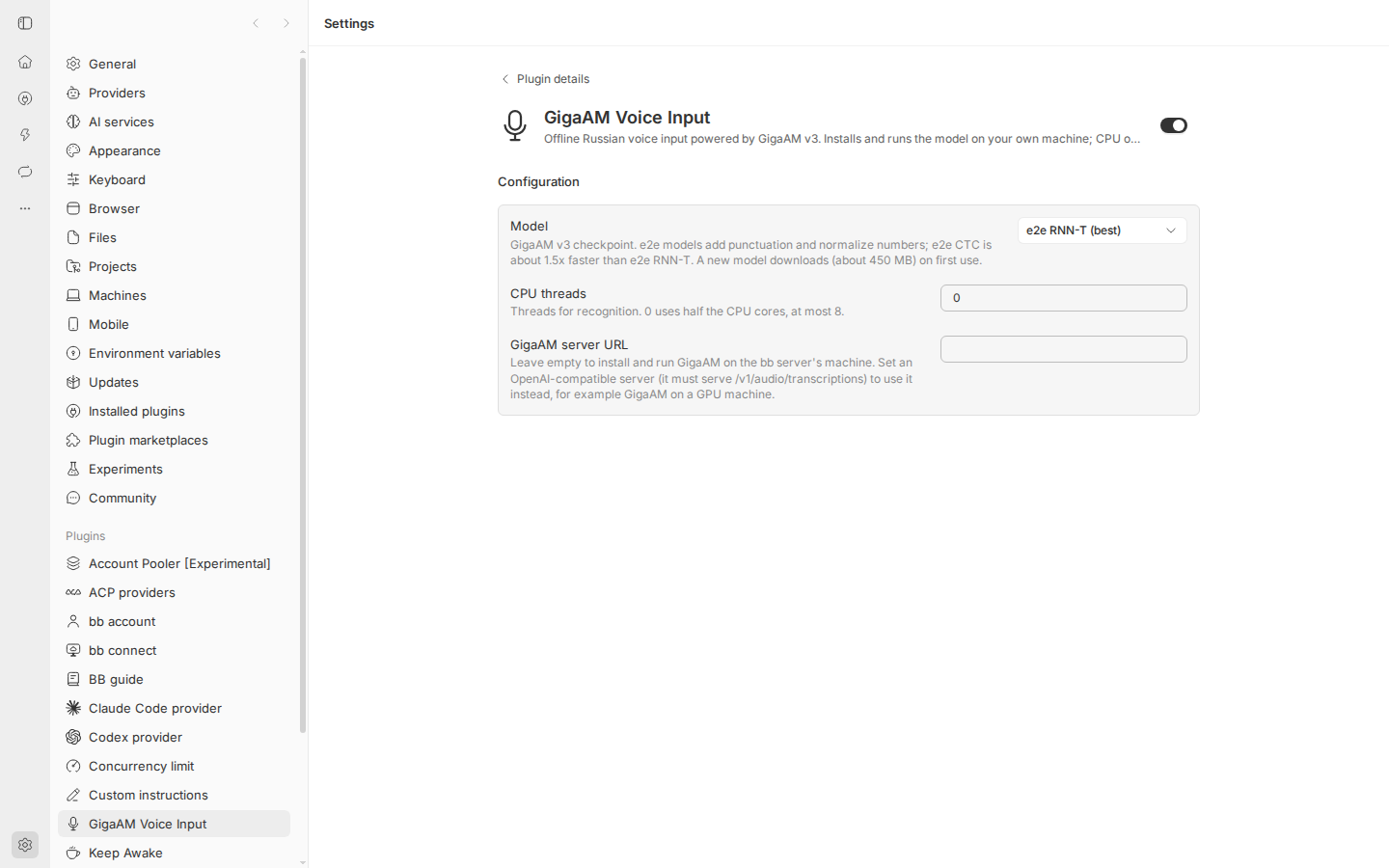Open the three-dots more icon in left rail
The image size is (1389, 868).
[25, 208]
